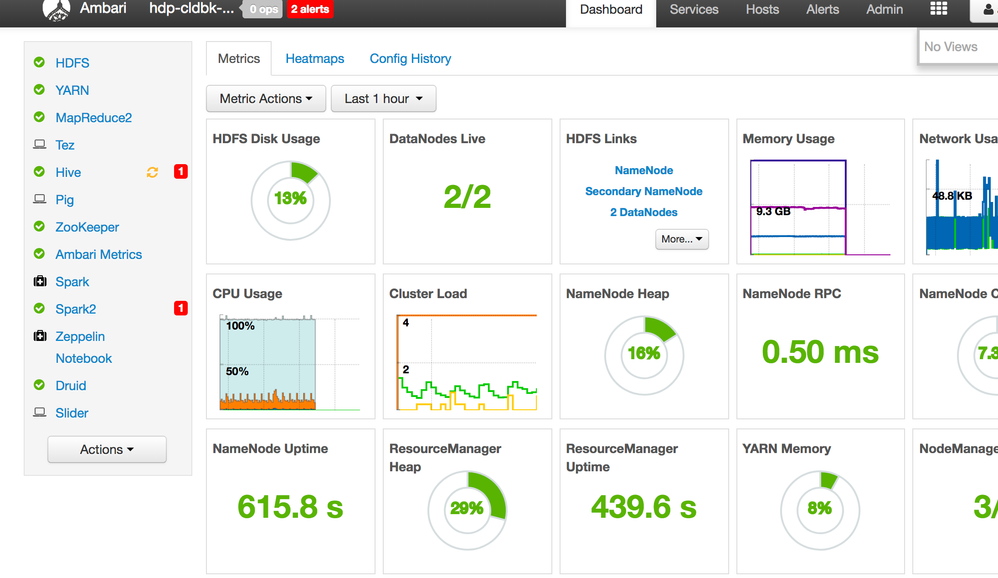Click the Cluster Load graph
Image resolution: width=998 pixels, height=578 pixels.
tap(467, 362)
